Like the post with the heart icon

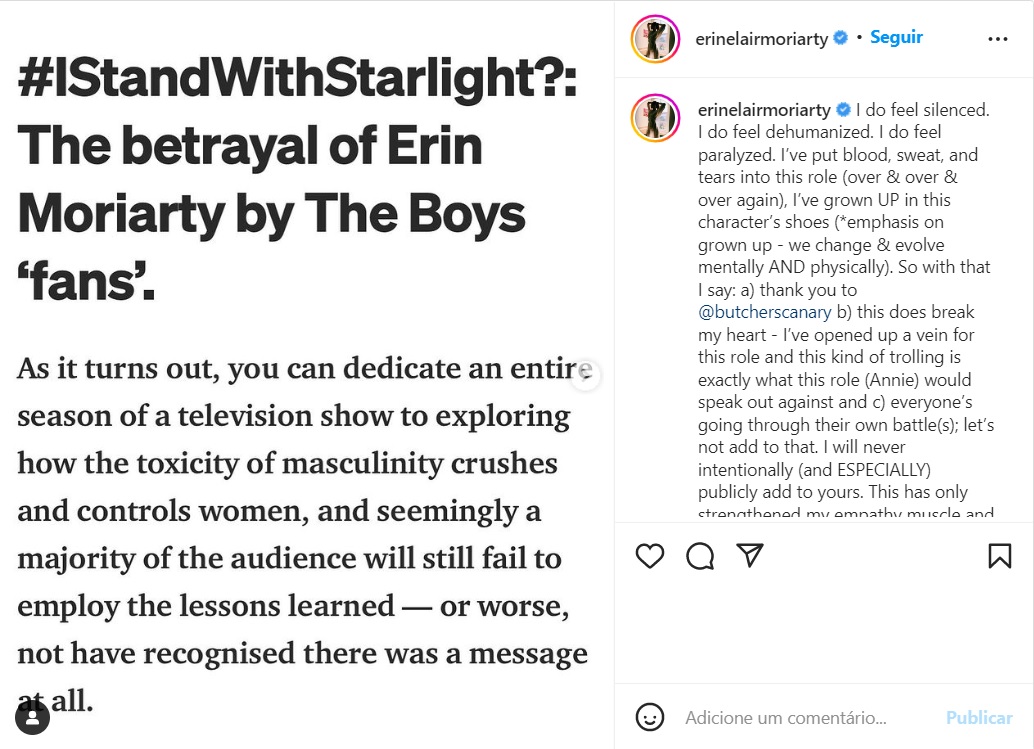tap(650, 556)
